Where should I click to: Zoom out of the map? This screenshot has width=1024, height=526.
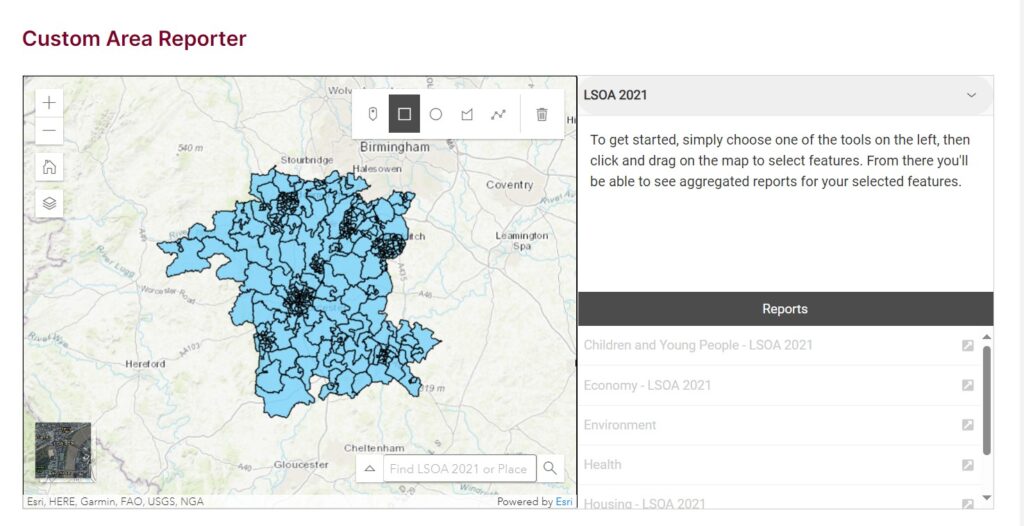pos(49,131)
